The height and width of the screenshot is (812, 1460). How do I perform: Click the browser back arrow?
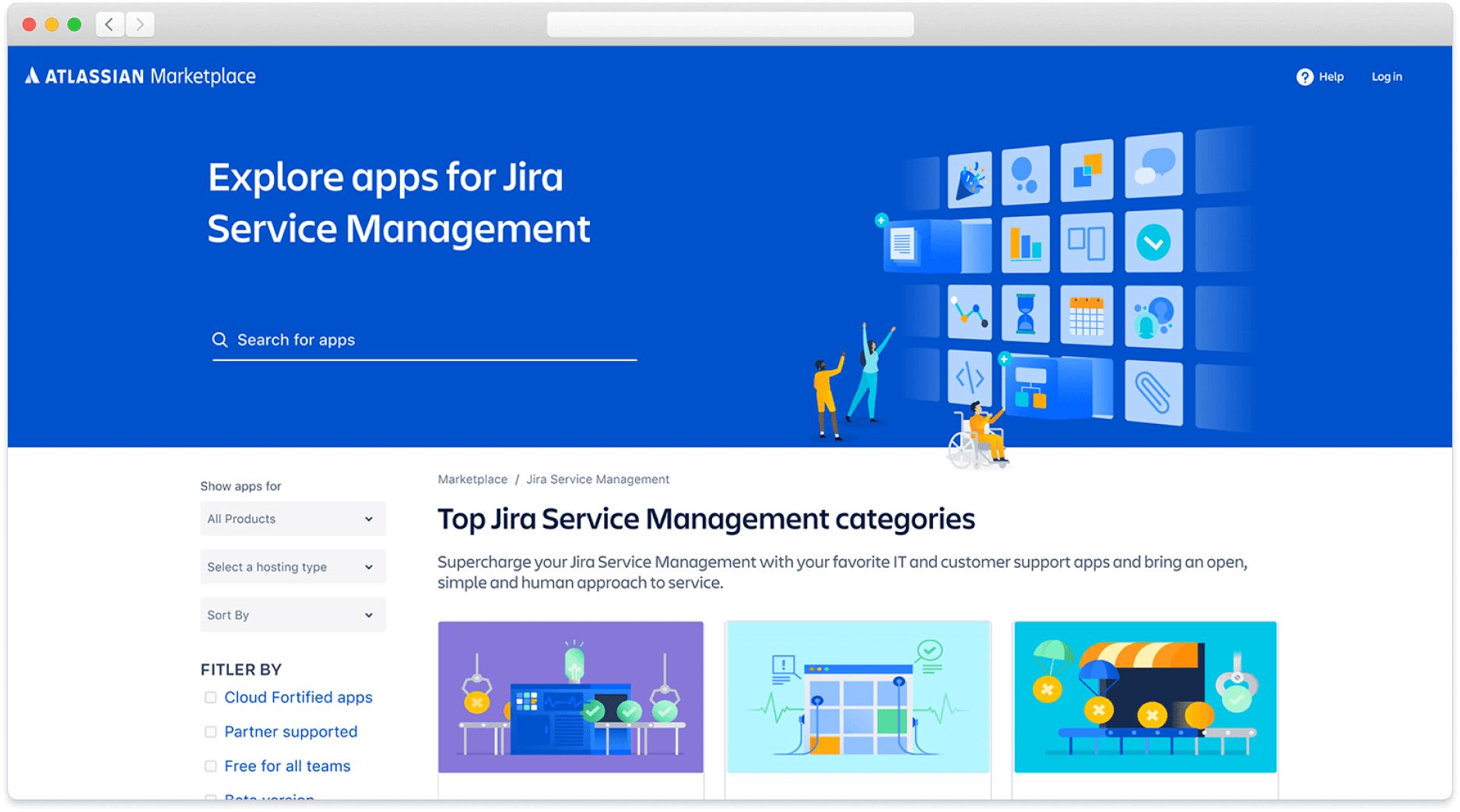(109, 24)
